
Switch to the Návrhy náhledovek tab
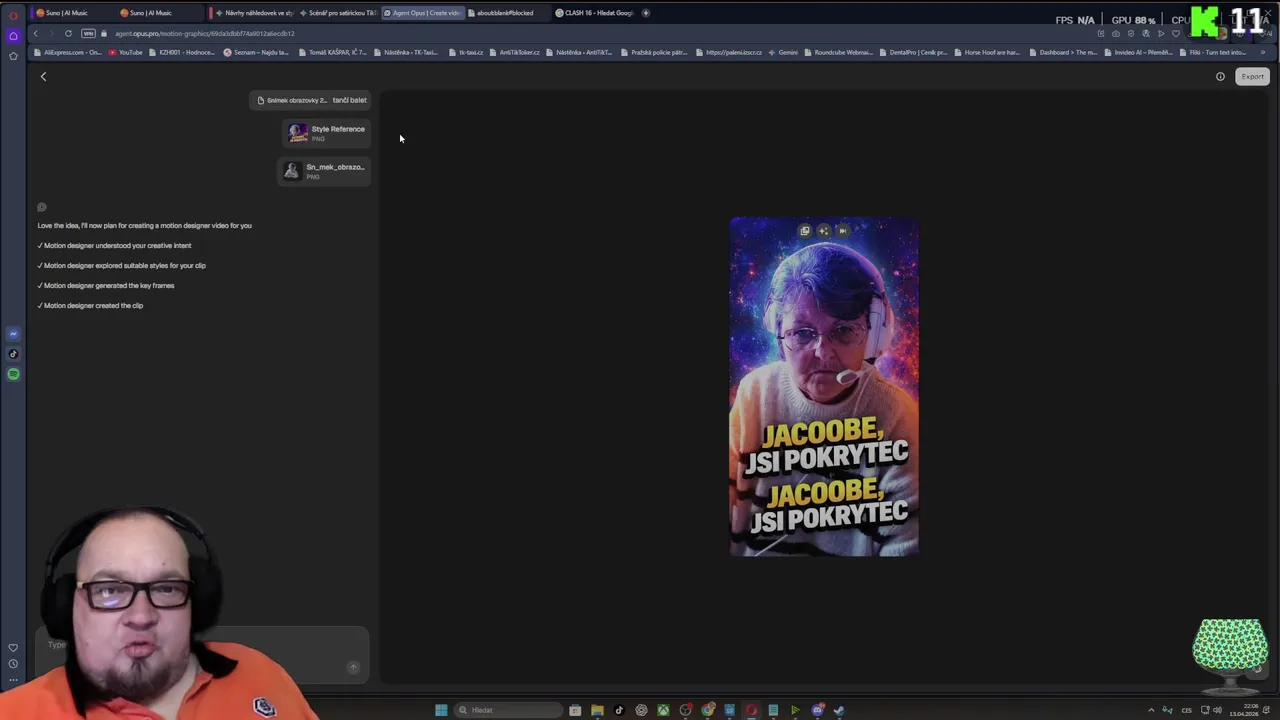point(255,13)
